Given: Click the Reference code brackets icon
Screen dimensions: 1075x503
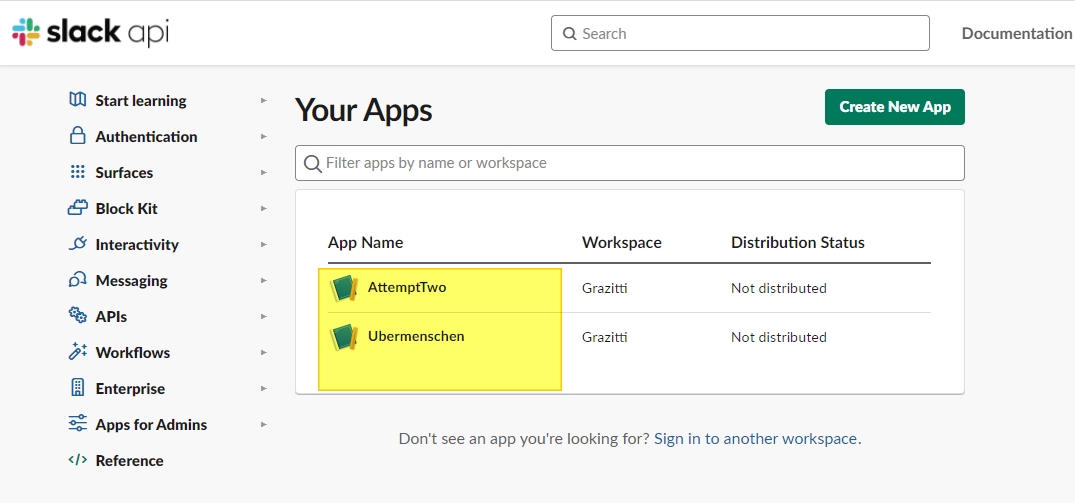Looking at the screenshot, I should 77,460.
